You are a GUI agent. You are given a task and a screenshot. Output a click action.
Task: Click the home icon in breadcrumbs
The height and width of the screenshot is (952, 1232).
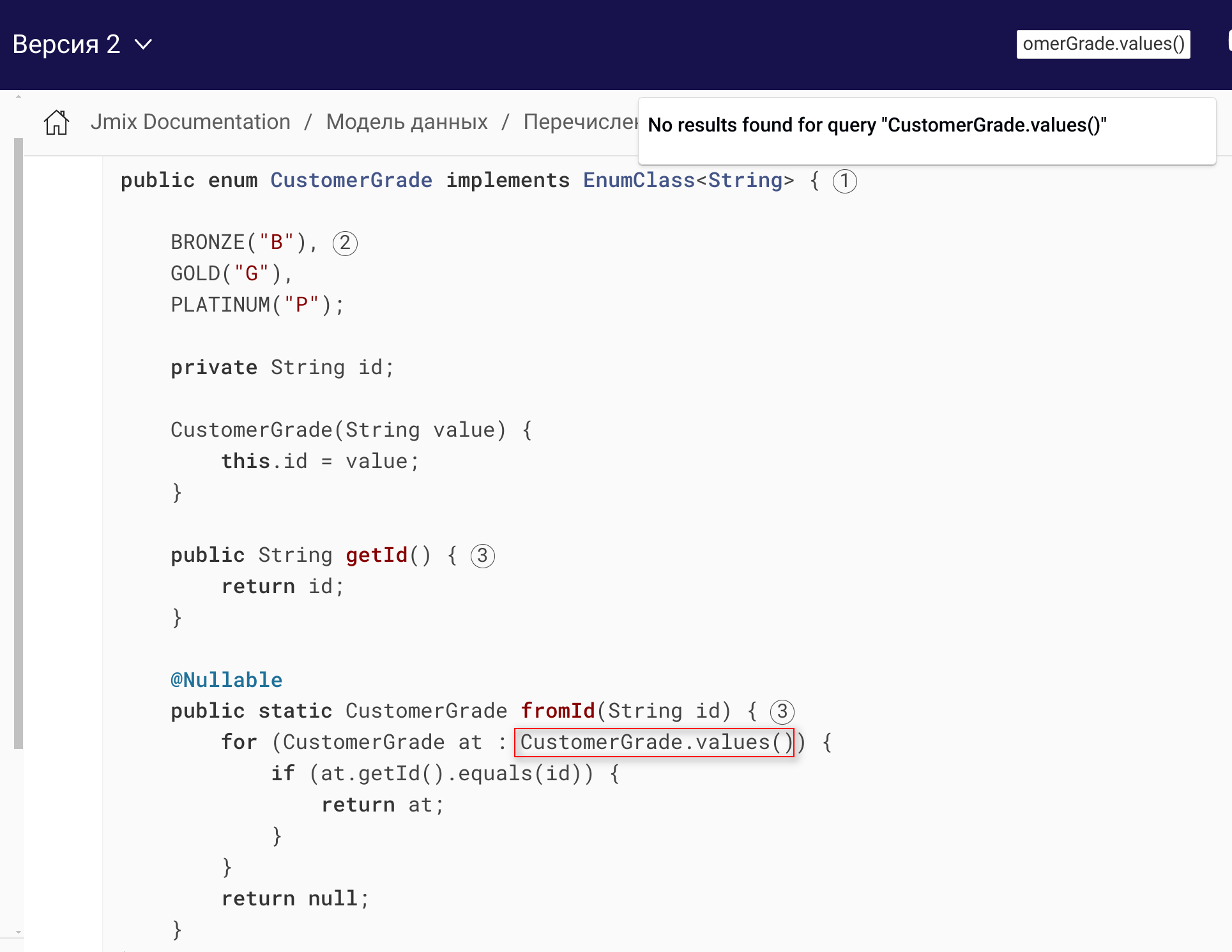click(x=56, y=122)
